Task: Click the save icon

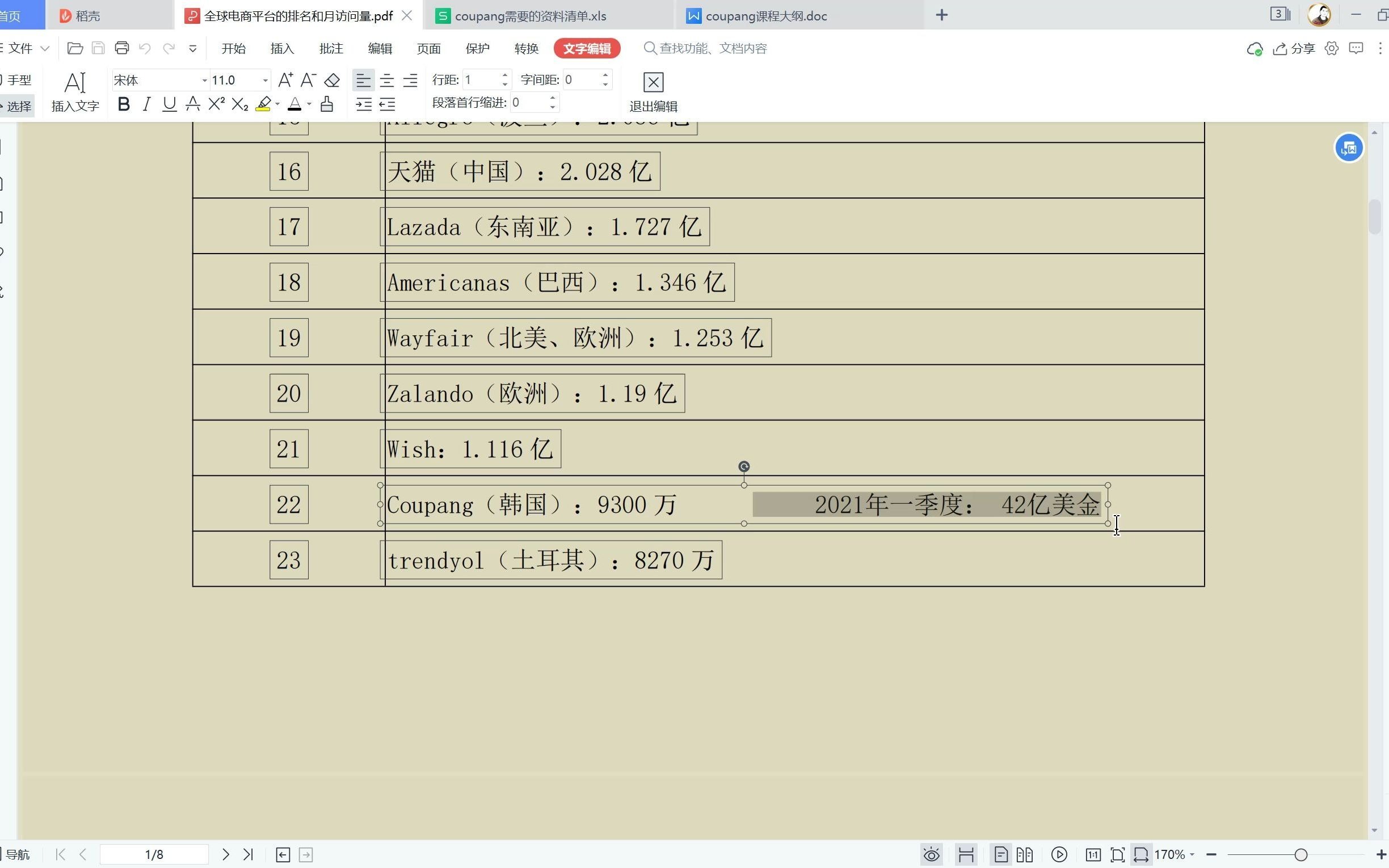Action: tap(98, 48)
